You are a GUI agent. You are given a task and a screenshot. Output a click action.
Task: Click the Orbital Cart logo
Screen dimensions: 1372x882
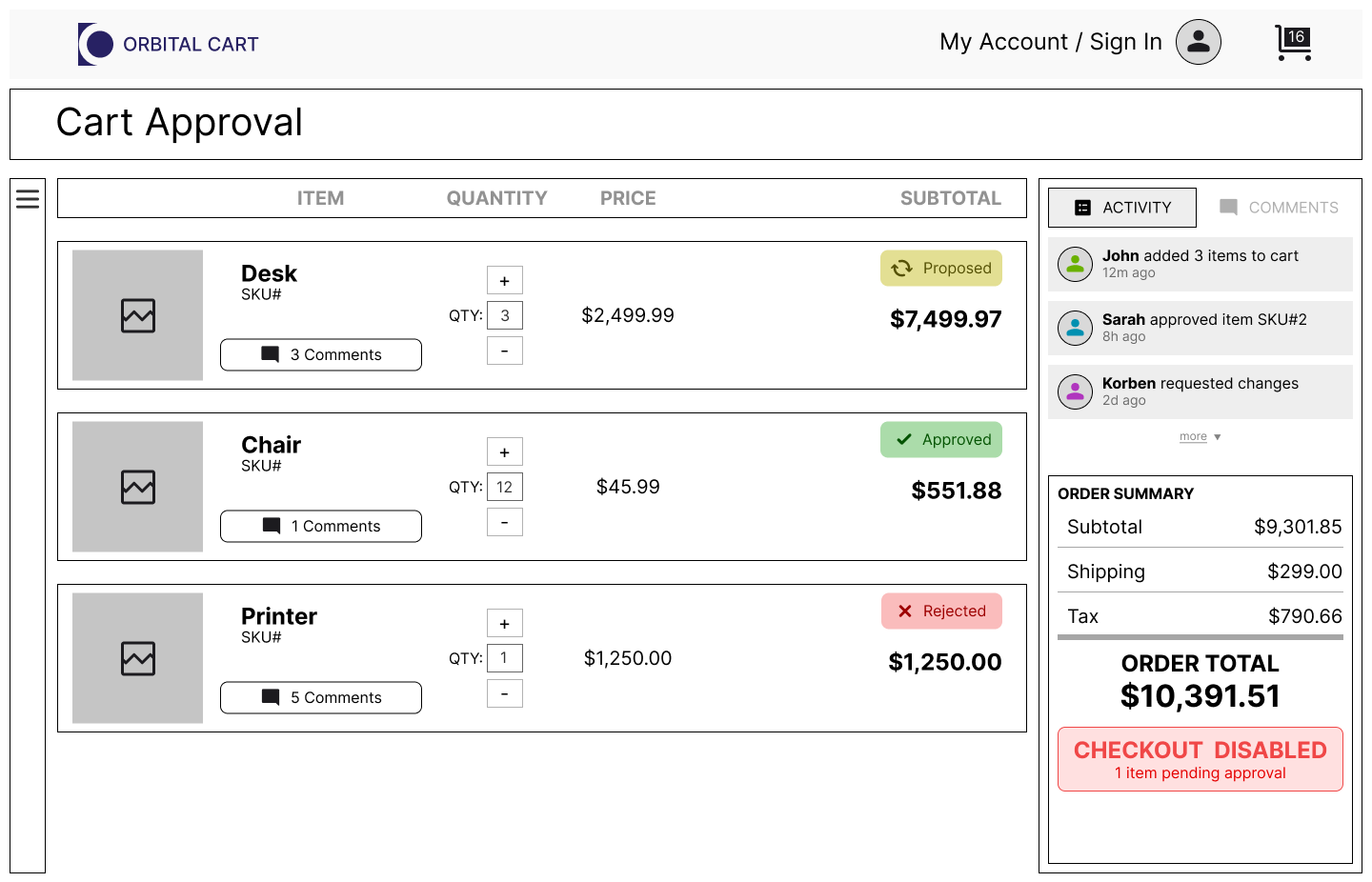click(x=169, y=44)
